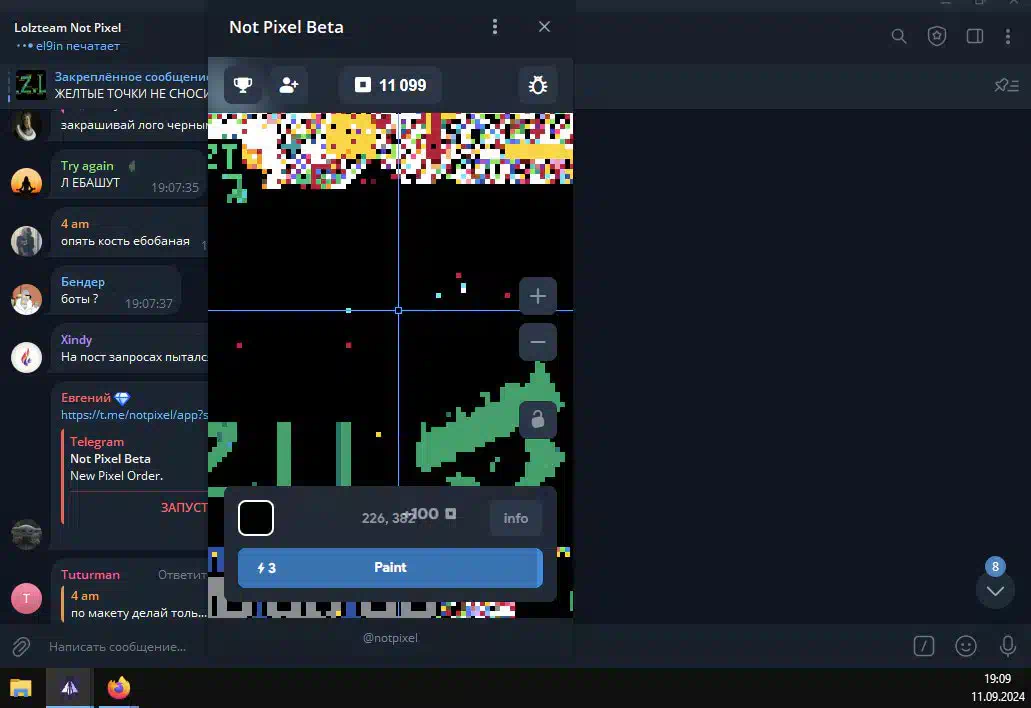Zoom in the canvas with plus button
This screenshot has width=1031, height=708.
click(538, 296)
